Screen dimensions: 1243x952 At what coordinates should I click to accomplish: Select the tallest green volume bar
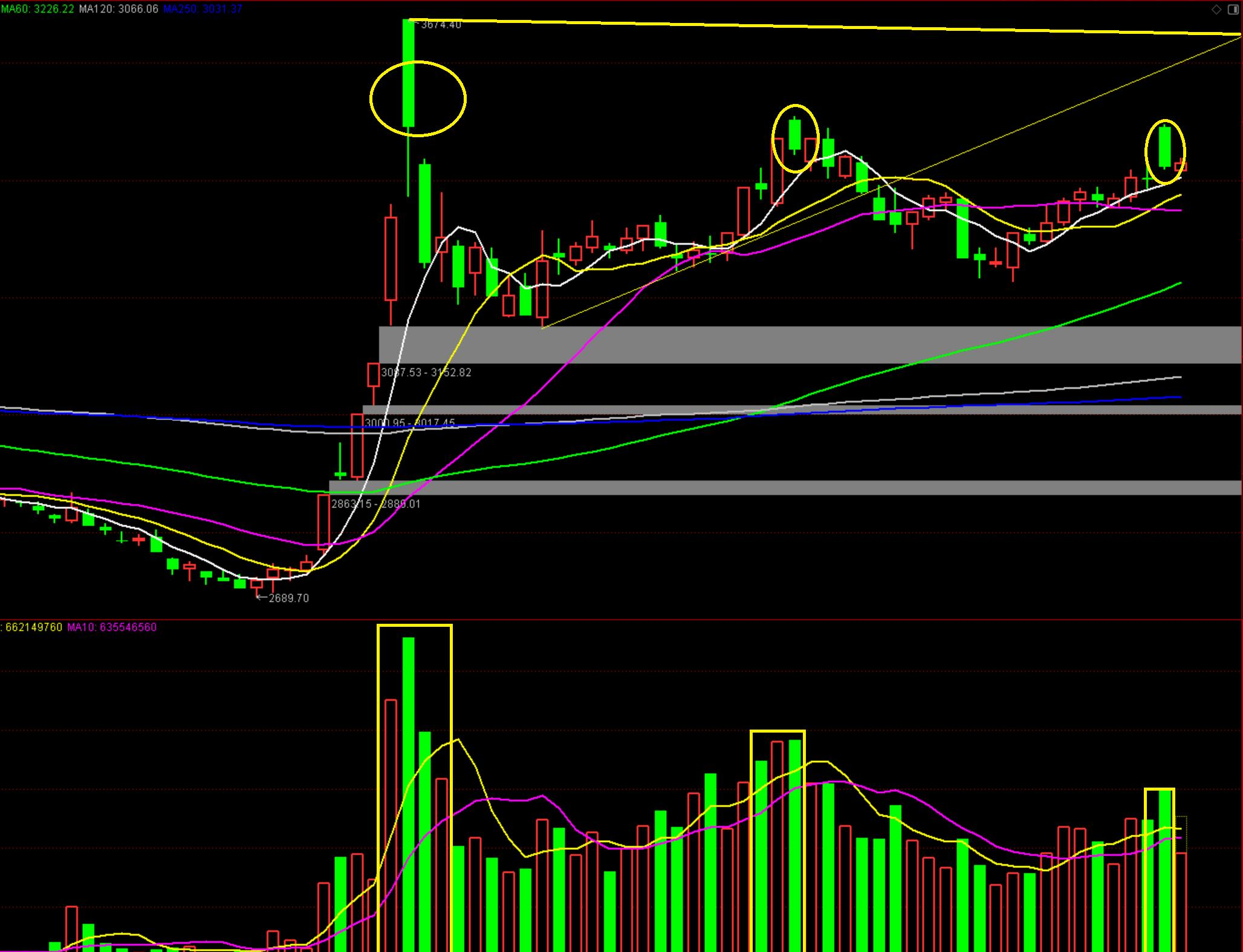408,794
